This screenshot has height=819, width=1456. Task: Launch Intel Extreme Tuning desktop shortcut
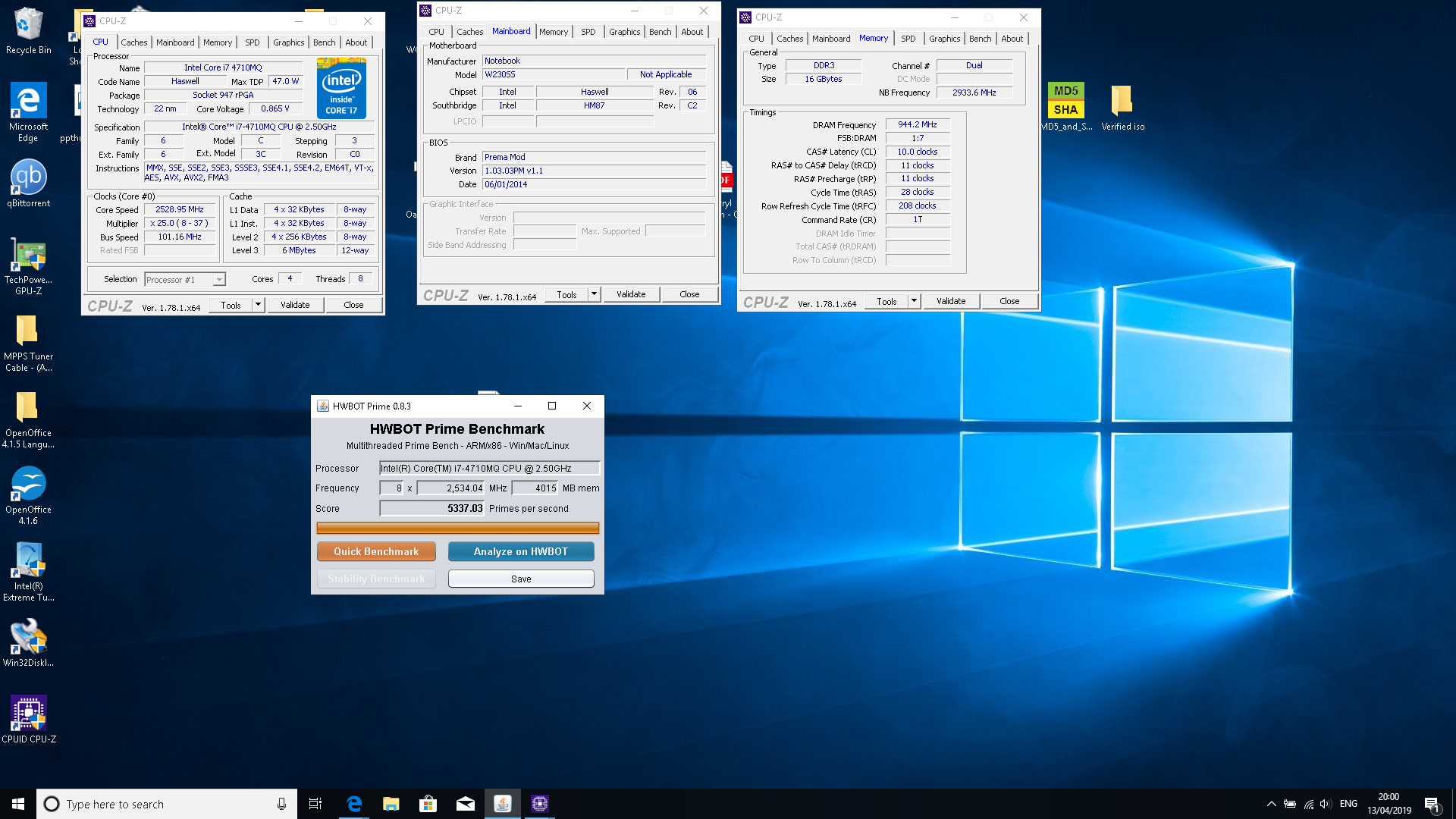pyautogui.click(x=28, y=572)
